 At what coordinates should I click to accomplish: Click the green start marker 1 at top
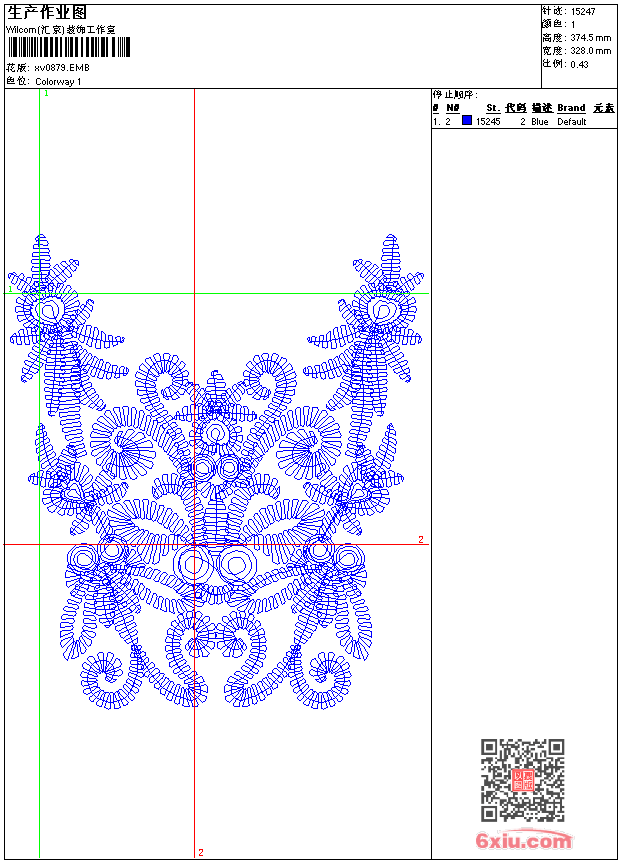click(46, 93)
